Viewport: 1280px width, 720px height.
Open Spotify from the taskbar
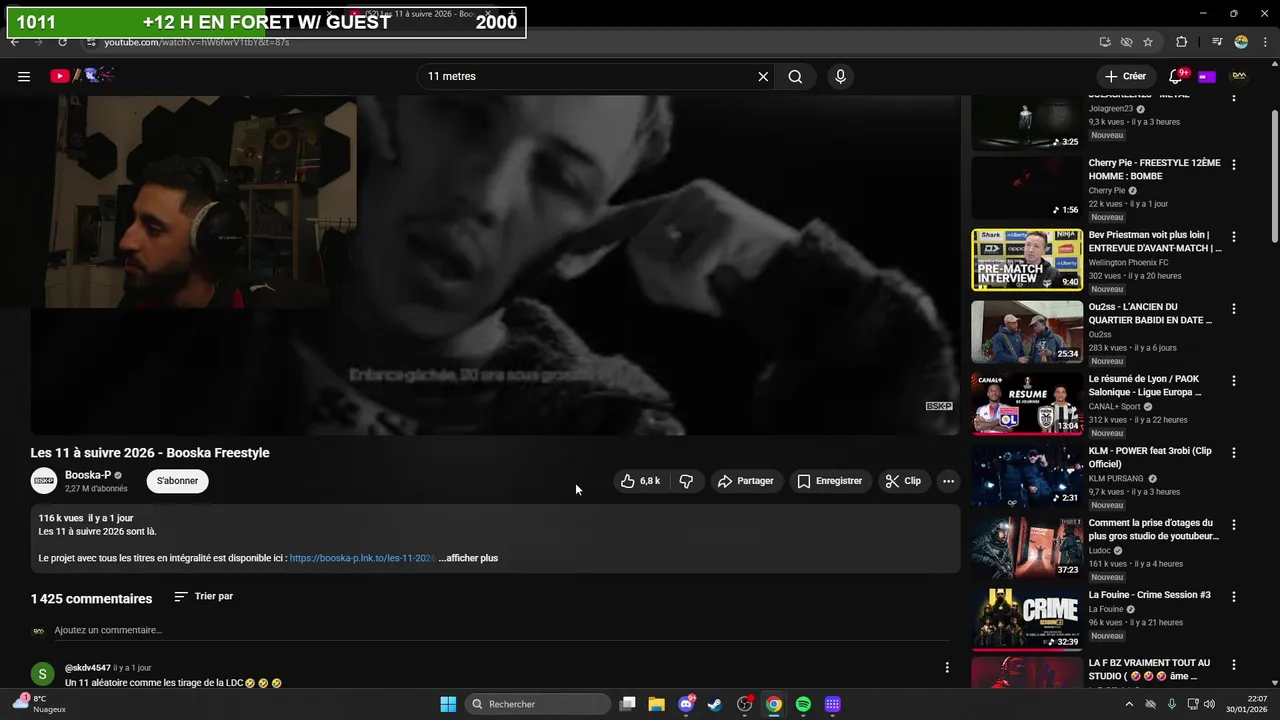click(803, 704)
